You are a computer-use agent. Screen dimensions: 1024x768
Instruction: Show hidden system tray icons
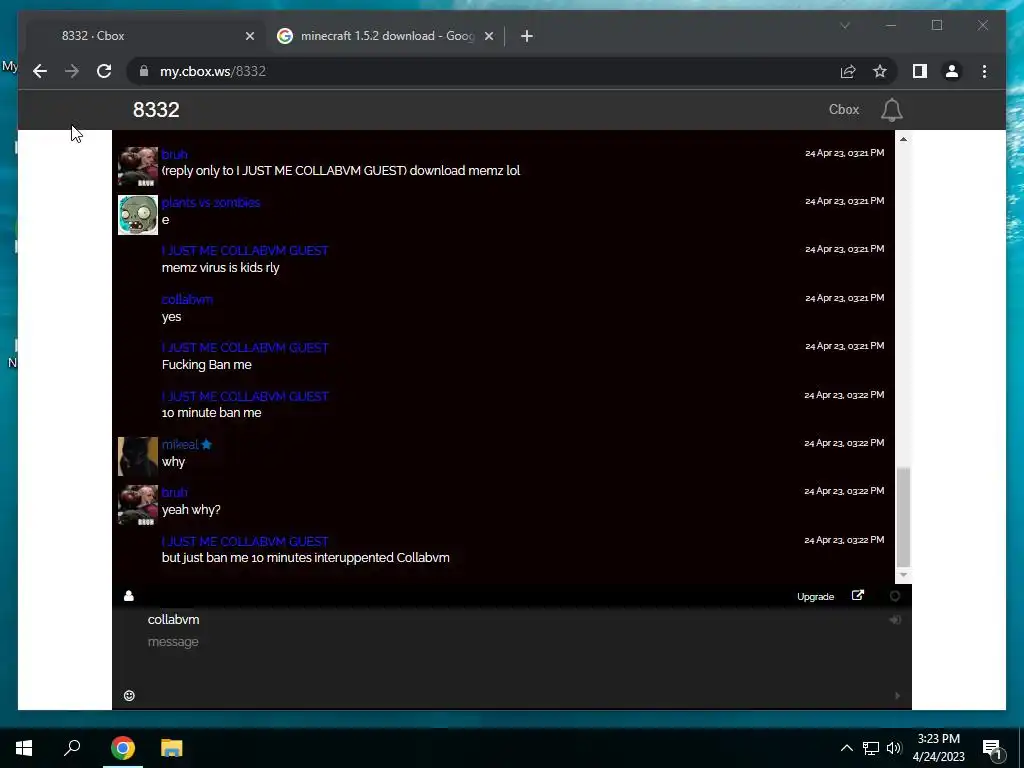click(846, 748)
